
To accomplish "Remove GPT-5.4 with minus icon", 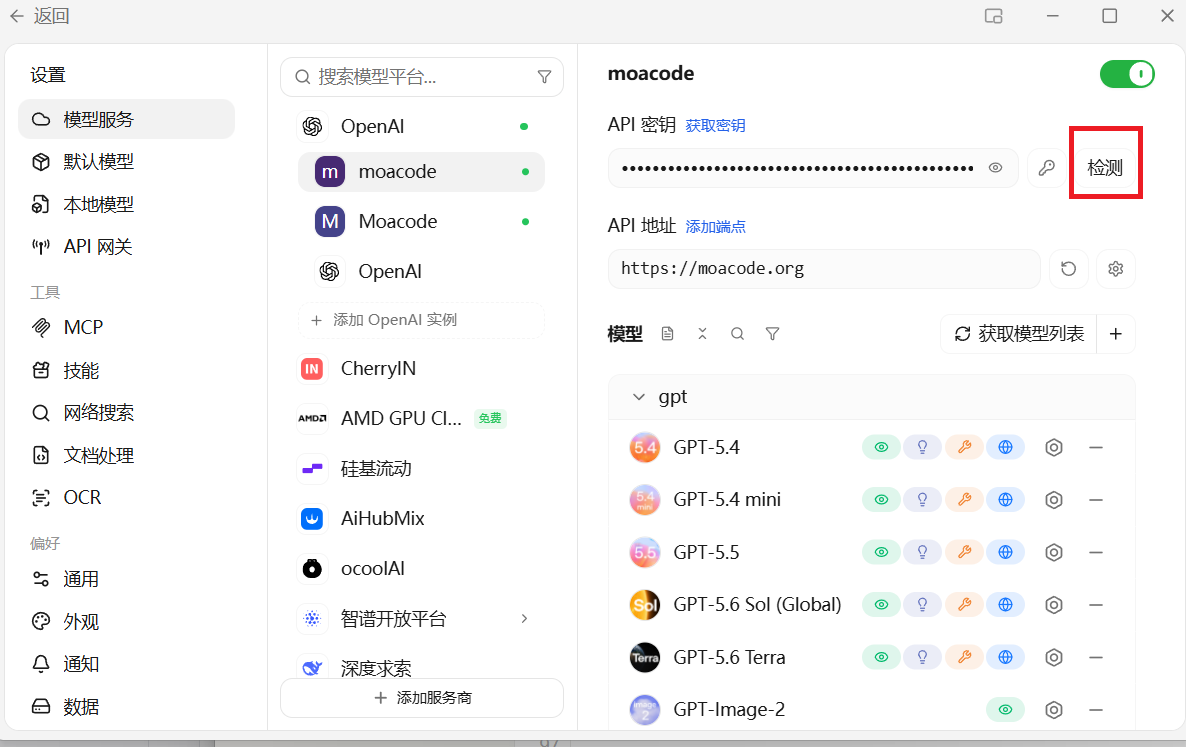I will tap(1096, 448).
